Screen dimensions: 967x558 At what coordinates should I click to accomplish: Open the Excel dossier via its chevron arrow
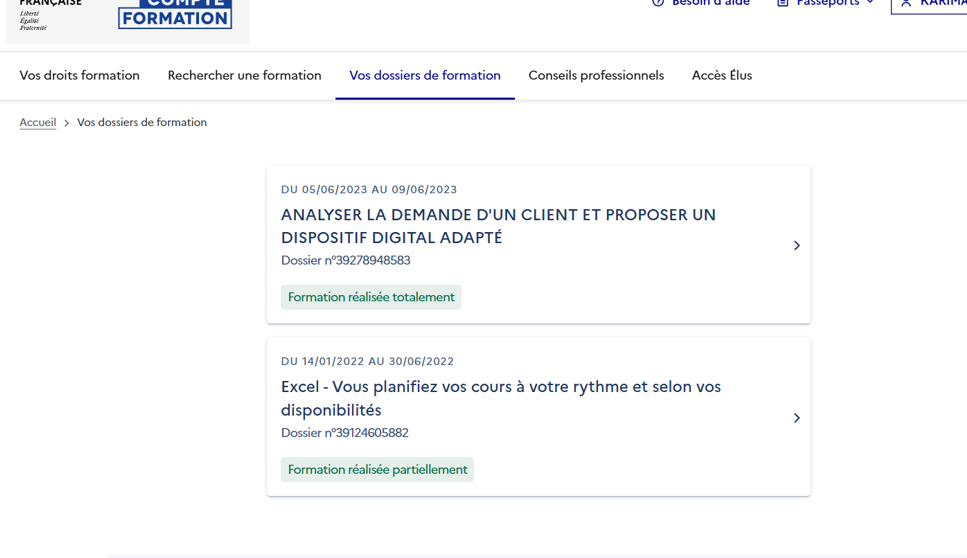pyautogui.click(x=796, y=418)
